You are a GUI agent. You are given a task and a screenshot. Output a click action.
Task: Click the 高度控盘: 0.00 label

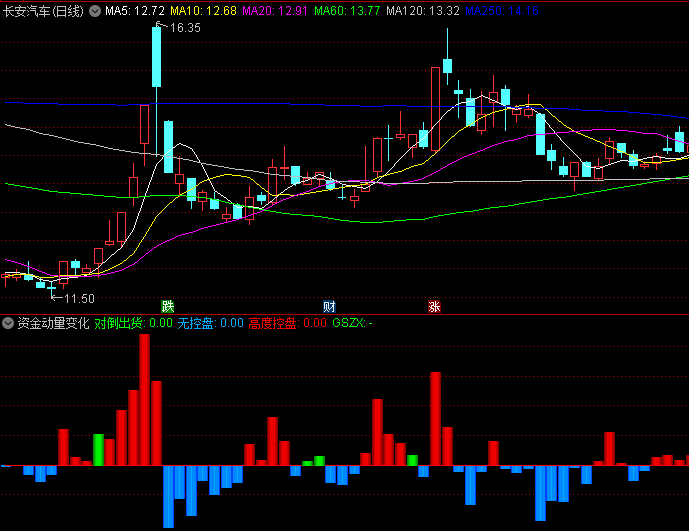287,324
